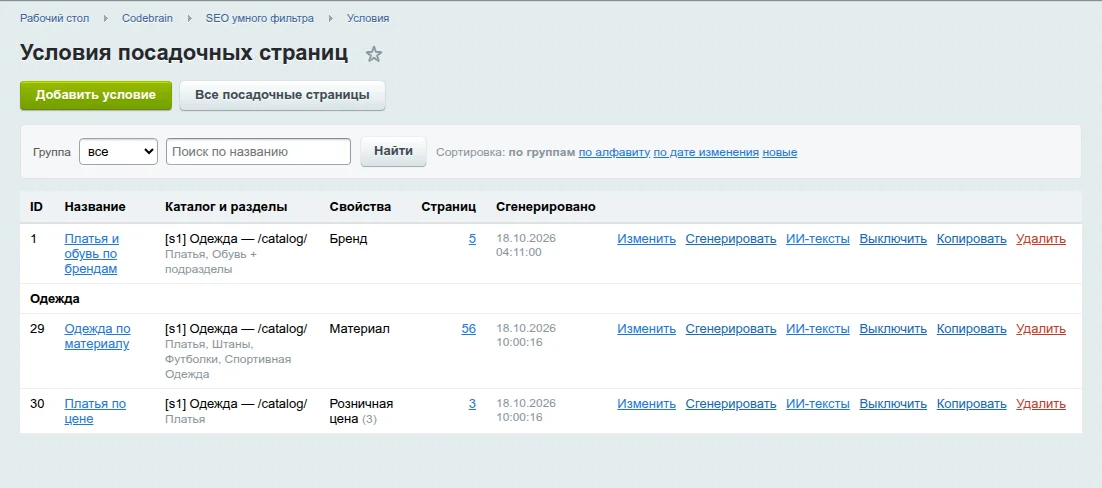Click Выключить for Одежда по материалу
Screen dimensions: 1102x488
[893, 329]
